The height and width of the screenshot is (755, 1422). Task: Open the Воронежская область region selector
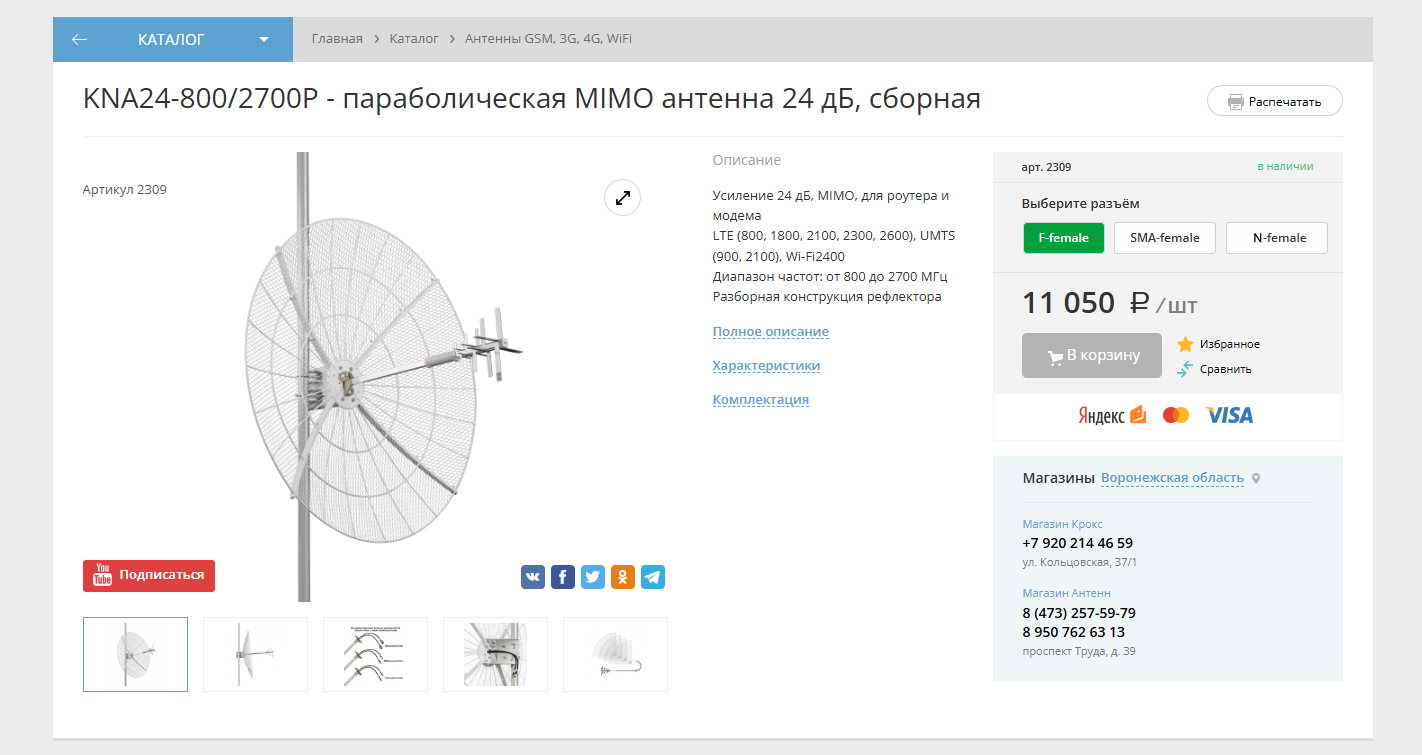[1172, 477]
